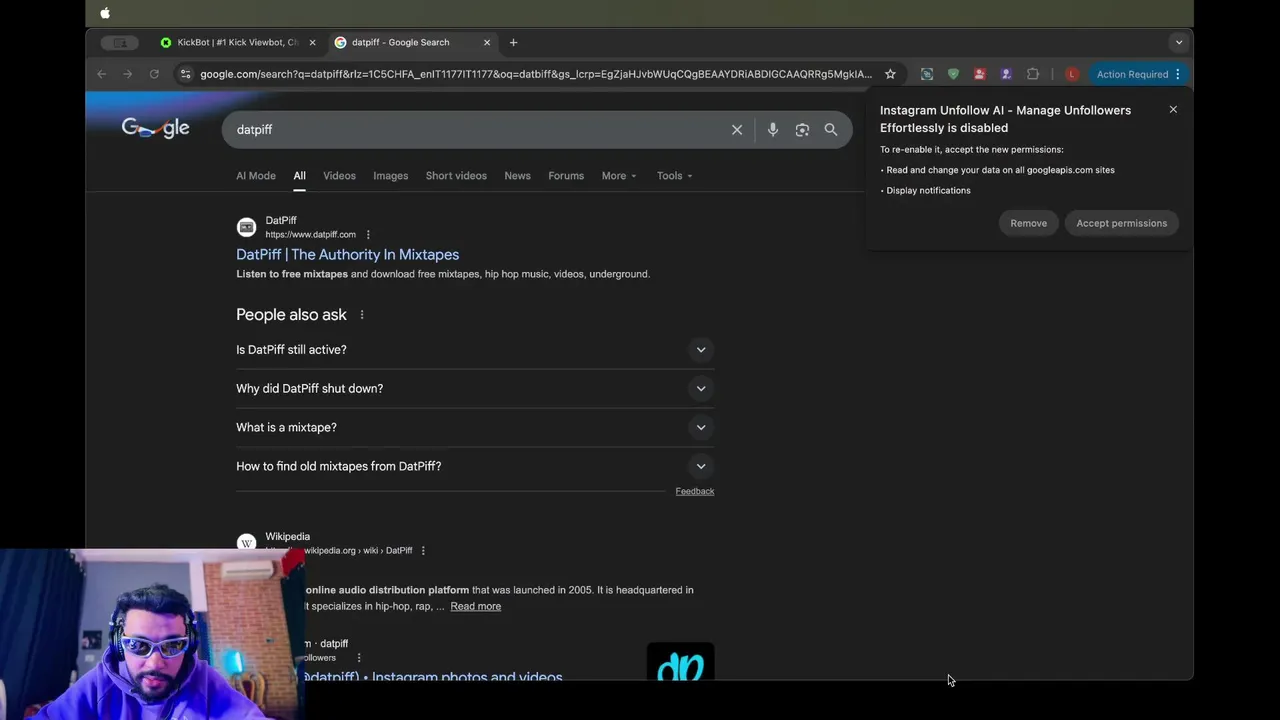This screenshot has width=1280, height=720.
Task: Remove the Instagram Unfollow AI extension
Action: (x=1028, y=223)
